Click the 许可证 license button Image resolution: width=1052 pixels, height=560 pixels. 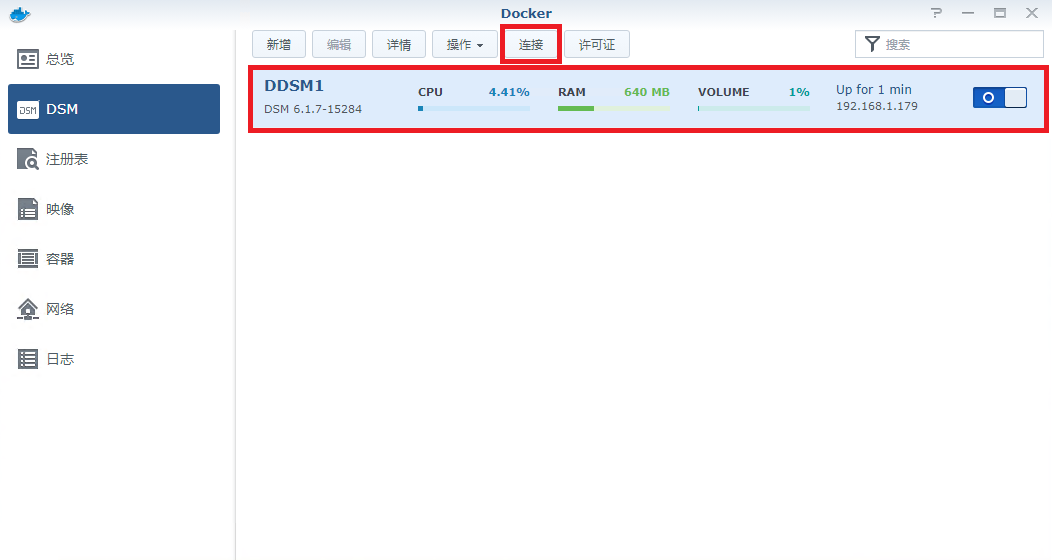point(597,45)
